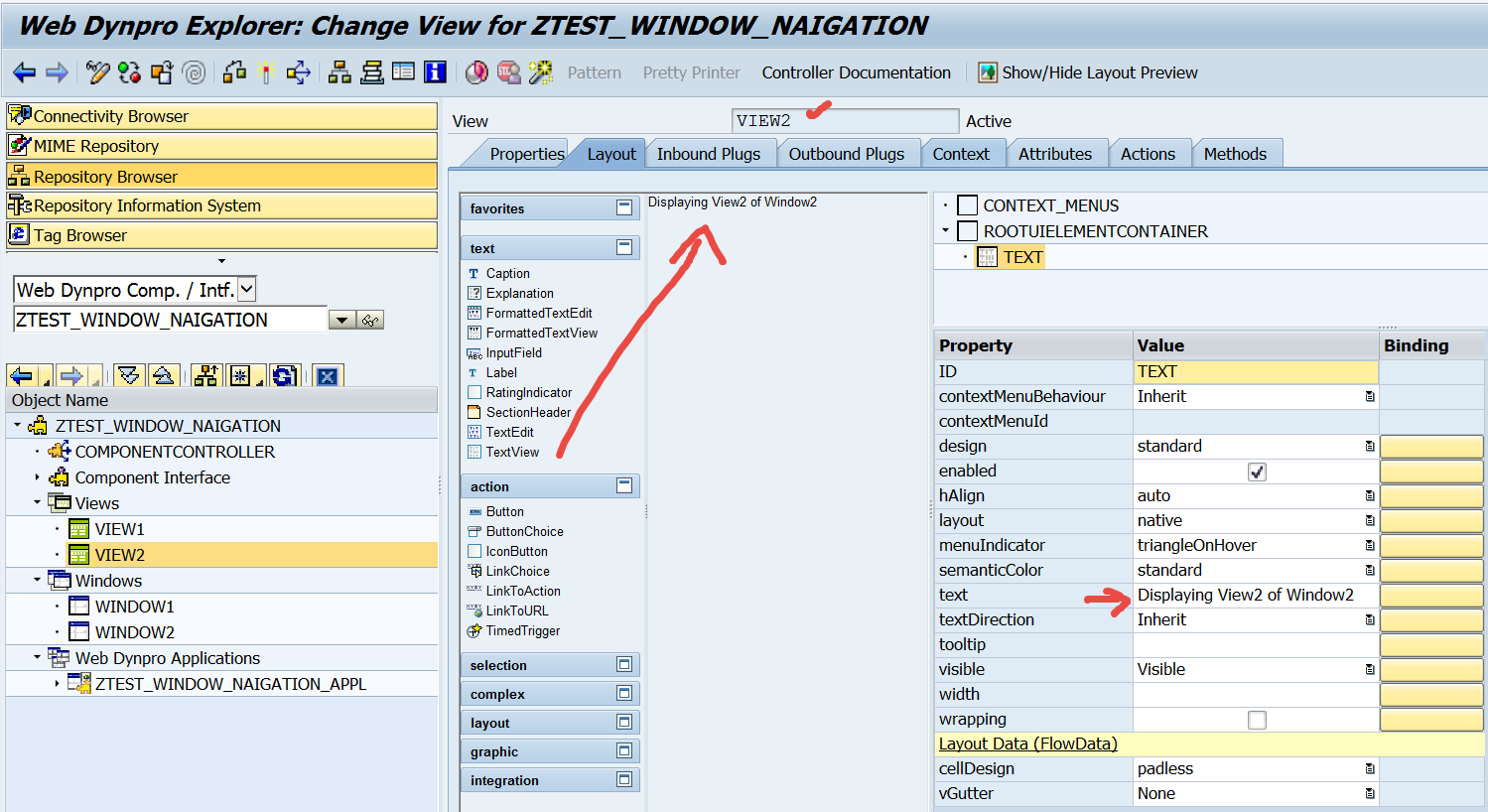The image size is (1488, 812).
Task: Tick the CONTEXT_MENUS checkbox
Action: click(968, 205)
